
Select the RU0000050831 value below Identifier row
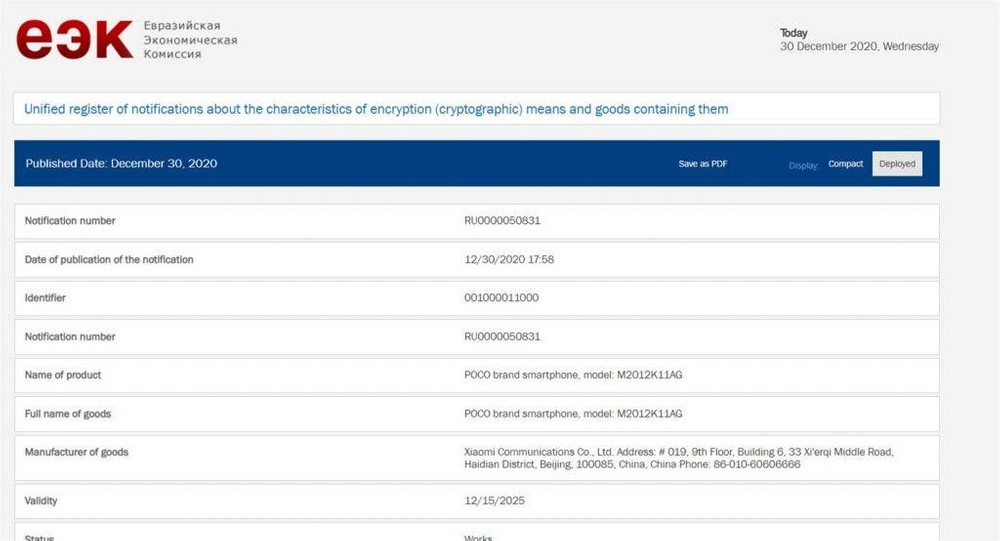502,336
